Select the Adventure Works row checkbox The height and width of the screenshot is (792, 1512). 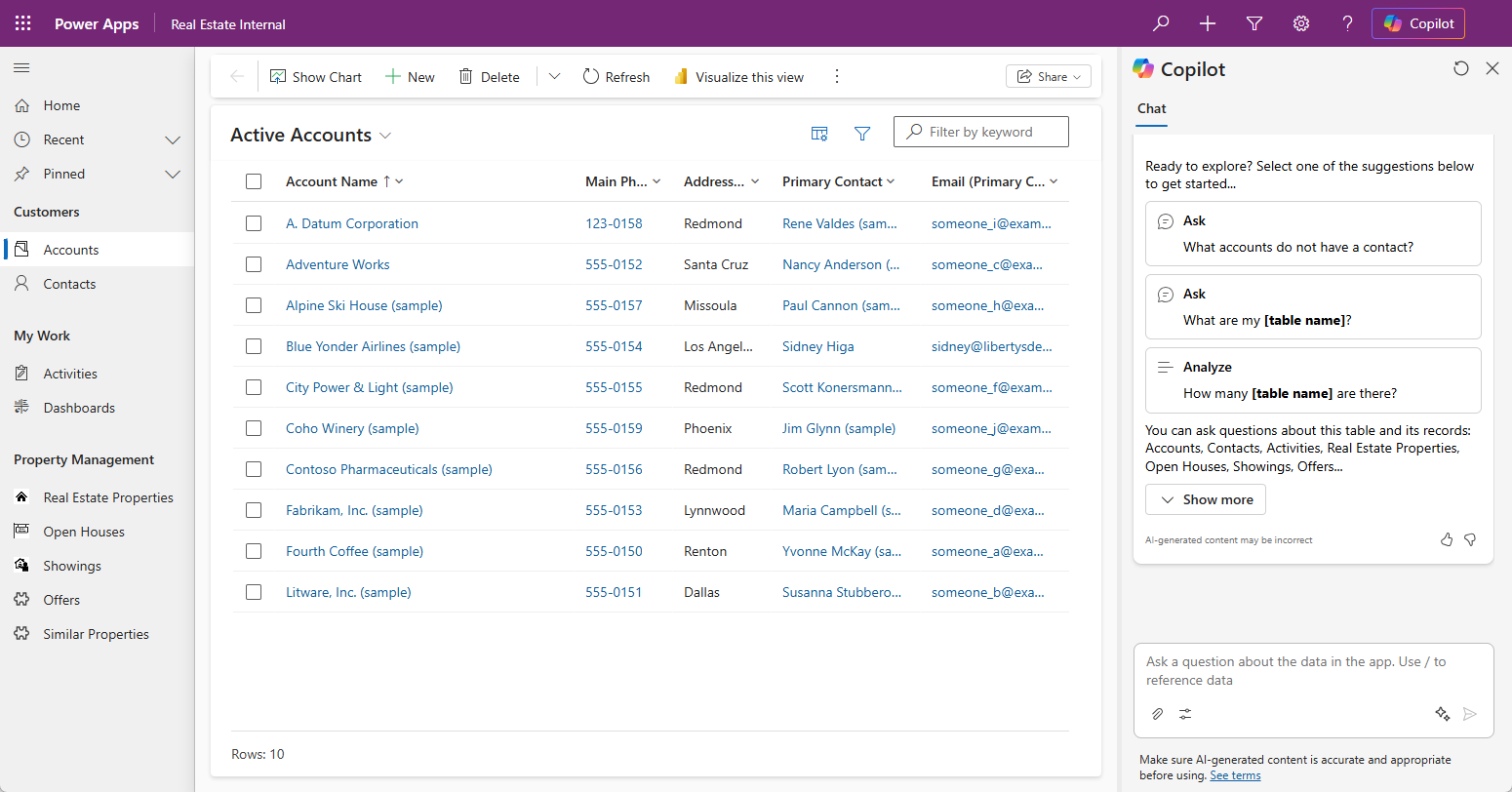click(x=254, y=264)
